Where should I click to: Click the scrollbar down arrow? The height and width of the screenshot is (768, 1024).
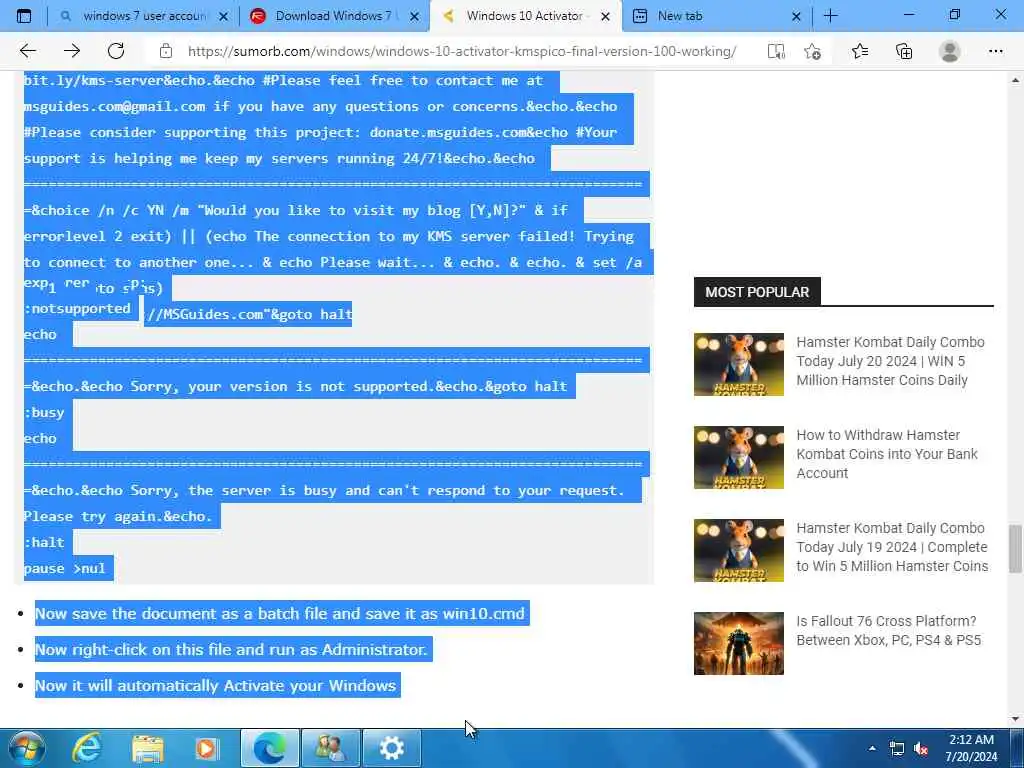coord(1015,719)
